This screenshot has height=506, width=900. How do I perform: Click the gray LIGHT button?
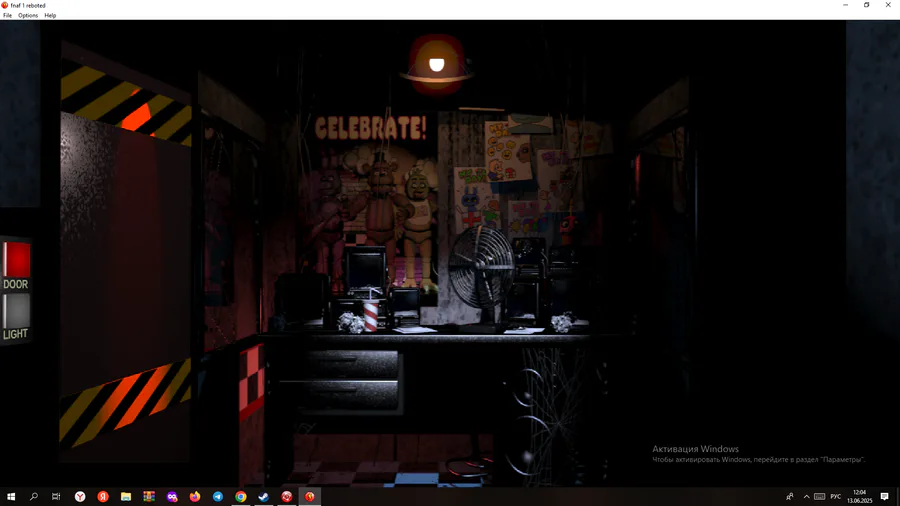coord(16,310)
